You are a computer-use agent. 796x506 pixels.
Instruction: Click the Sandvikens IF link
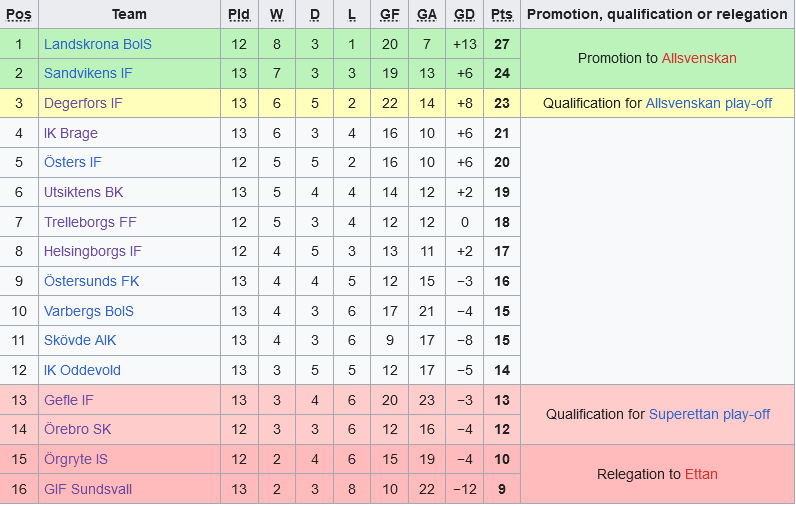(x=88, y=73)
